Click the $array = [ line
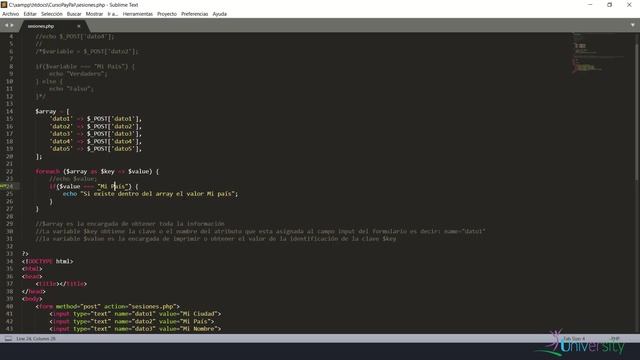The height and width of the screenshot is (360, 640). tap(52, 111)
